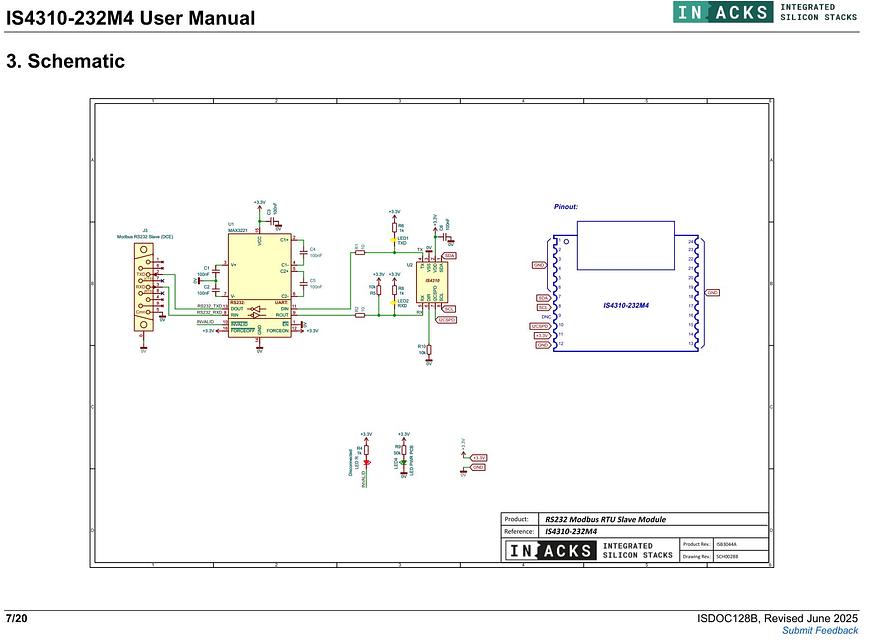Screen dimensions: 869x640
Task: Click the SDA net tag beside U2
Action: [449, 256]
